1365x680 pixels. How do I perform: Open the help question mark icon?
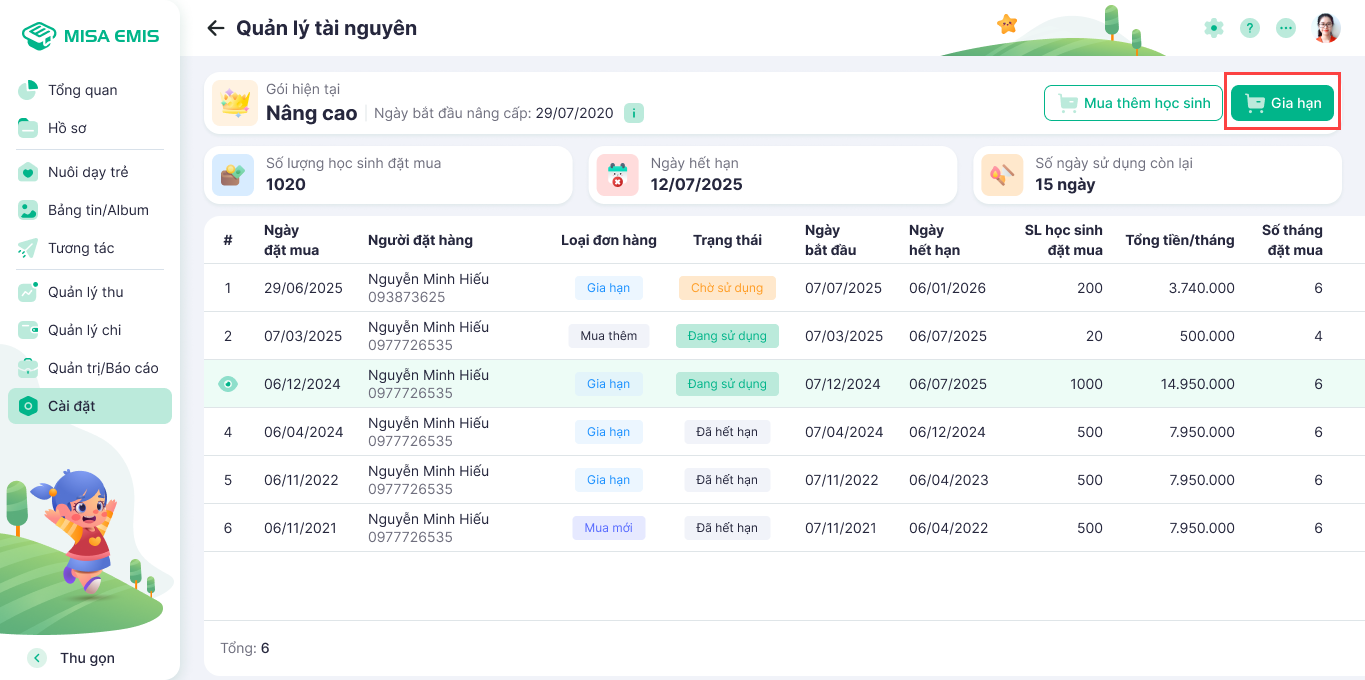pos(1250,28)
